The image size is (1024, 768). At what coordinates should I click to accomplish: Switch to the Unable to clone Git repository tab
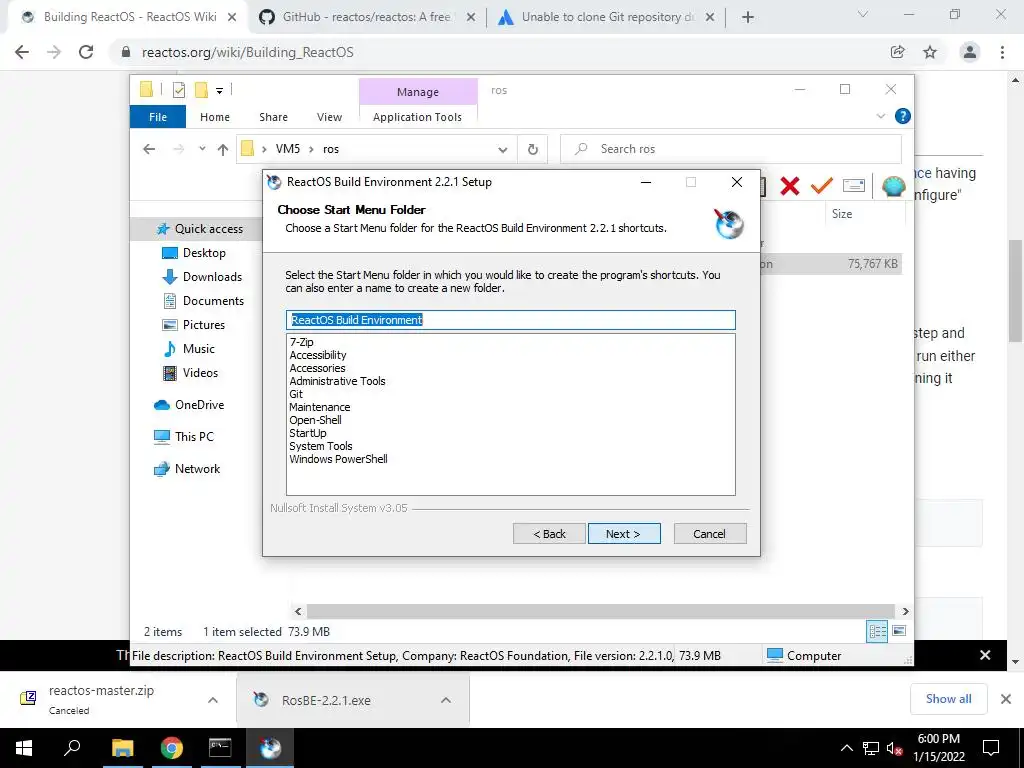coord(607,17)
